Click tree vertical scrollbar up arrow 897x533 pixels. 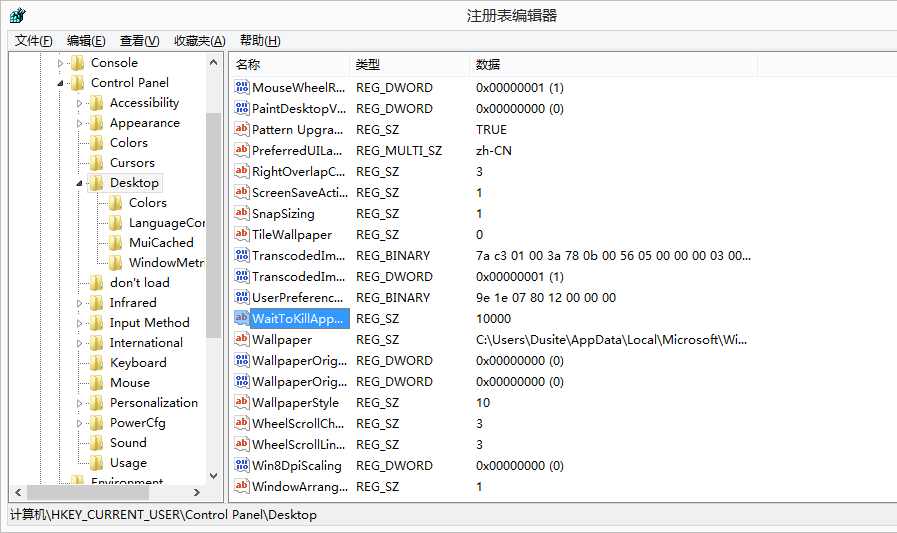(213, 62)
